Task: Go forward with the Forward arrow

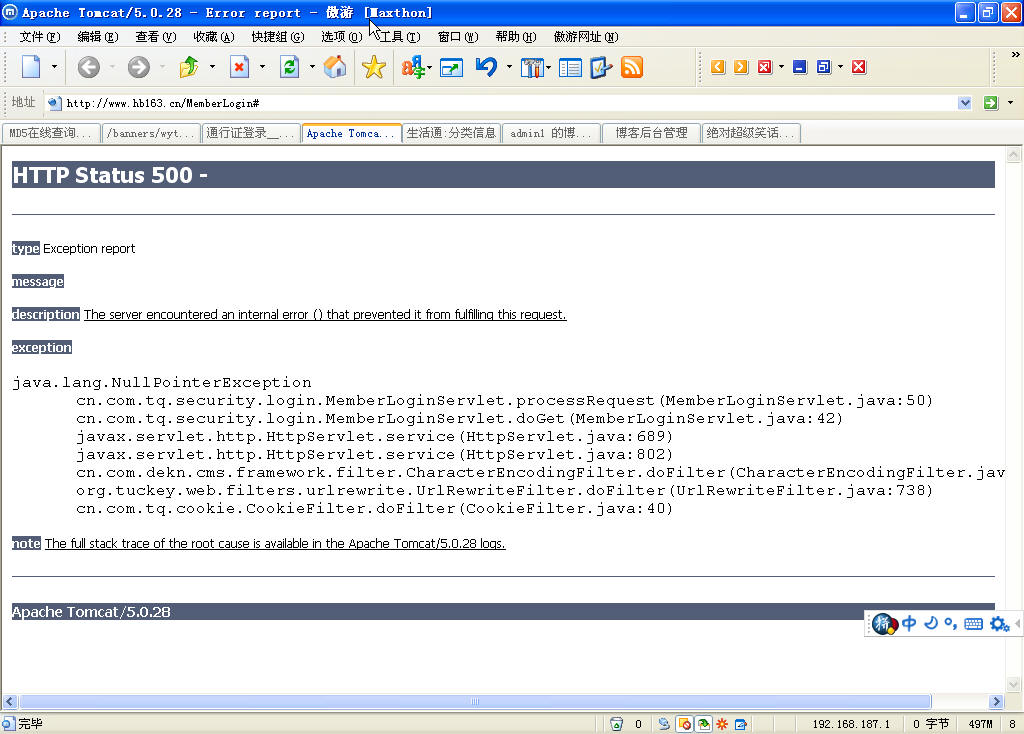Action: pyautogui.click(x=138, y=67)
